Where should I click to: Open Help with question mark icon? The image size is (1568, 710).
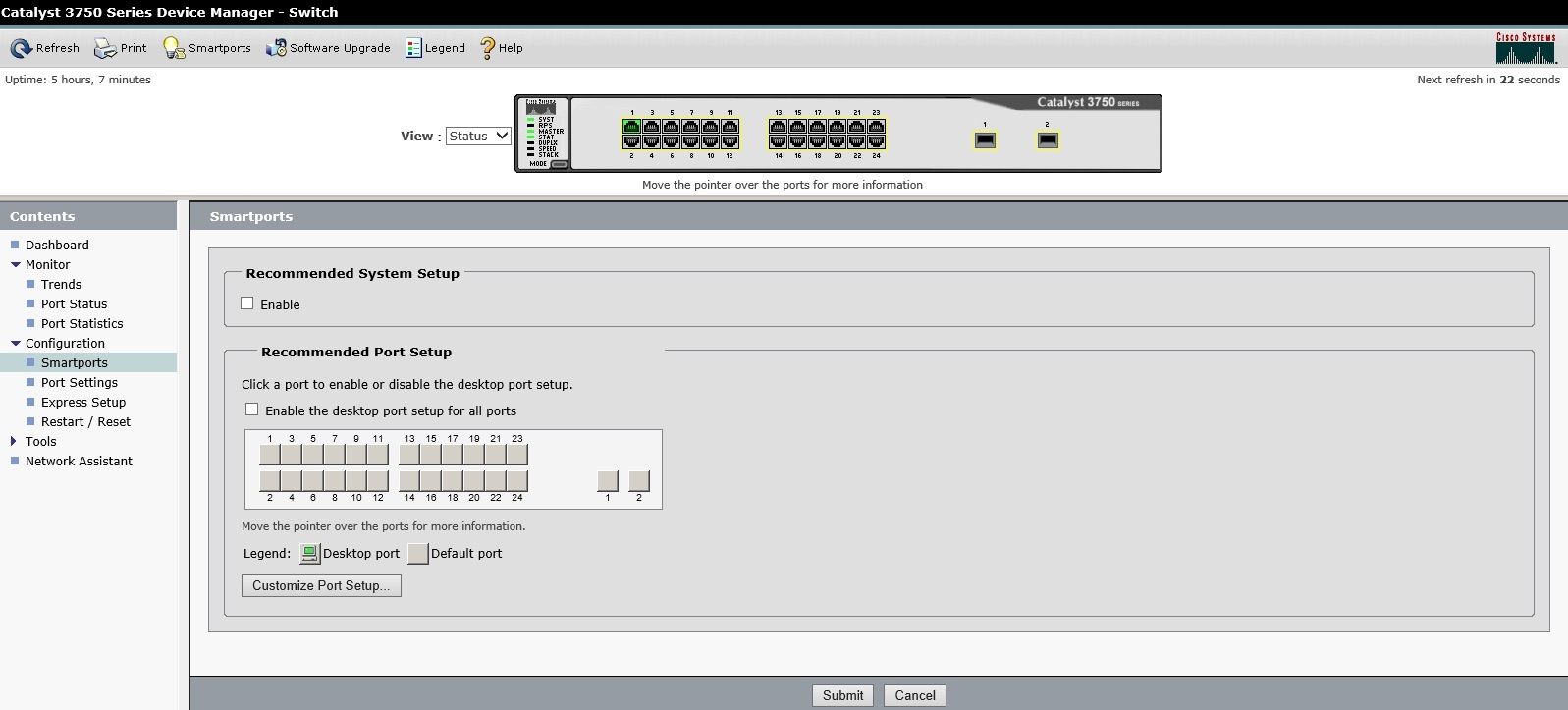(x=487, y=48)
